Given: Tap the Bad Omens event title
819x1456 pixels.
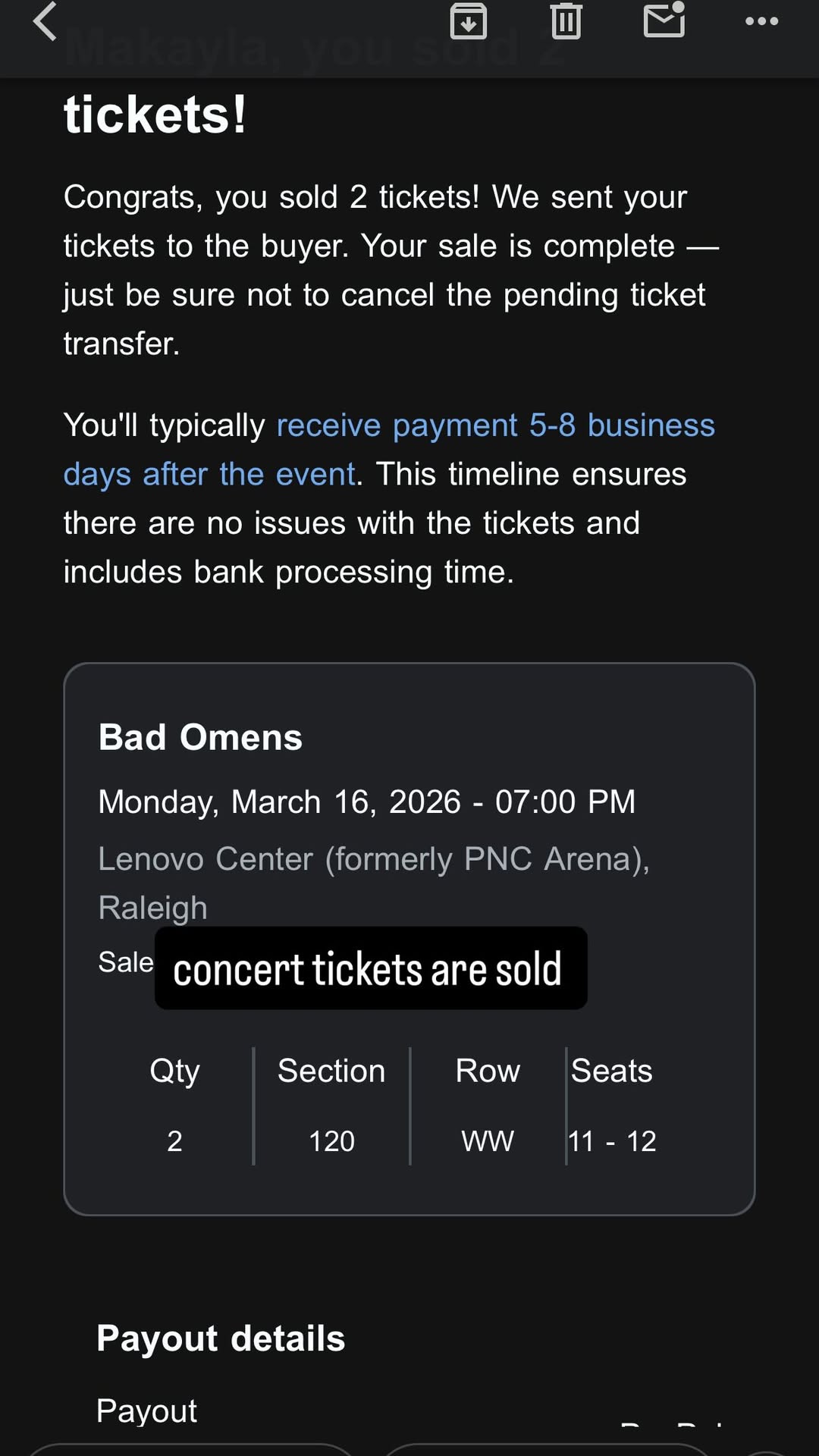Looking at the screenshot, I should [200, 737].
